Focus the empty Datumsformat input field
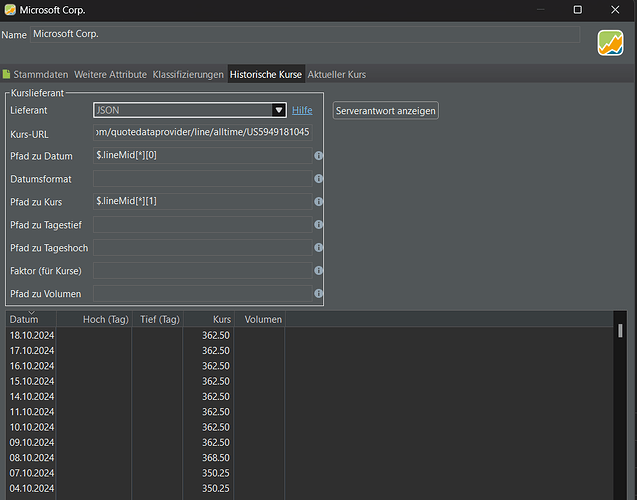Viewport: 637px width, 500px height. click(202, 179)
